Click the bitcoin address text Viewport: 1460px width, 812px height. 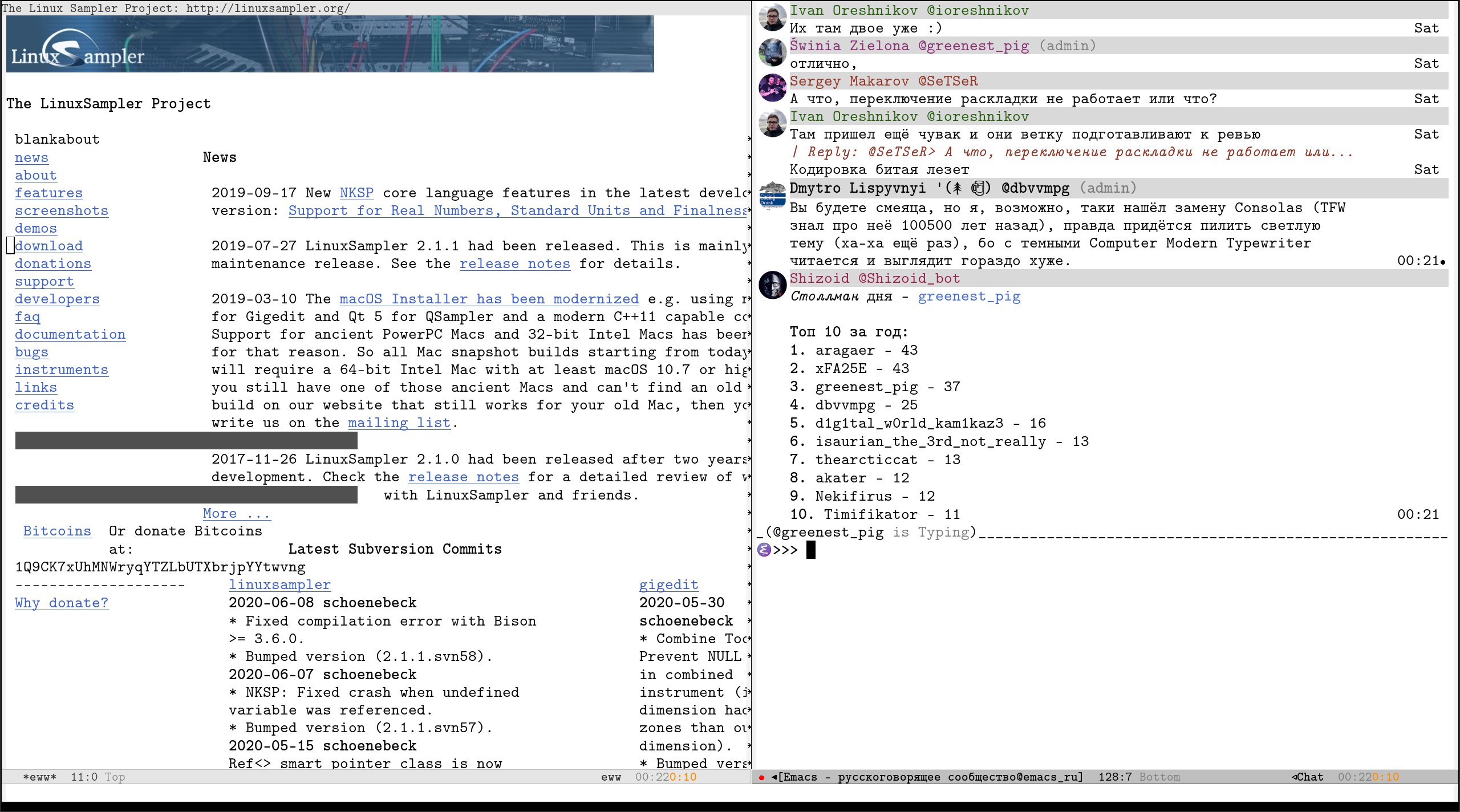160,567
